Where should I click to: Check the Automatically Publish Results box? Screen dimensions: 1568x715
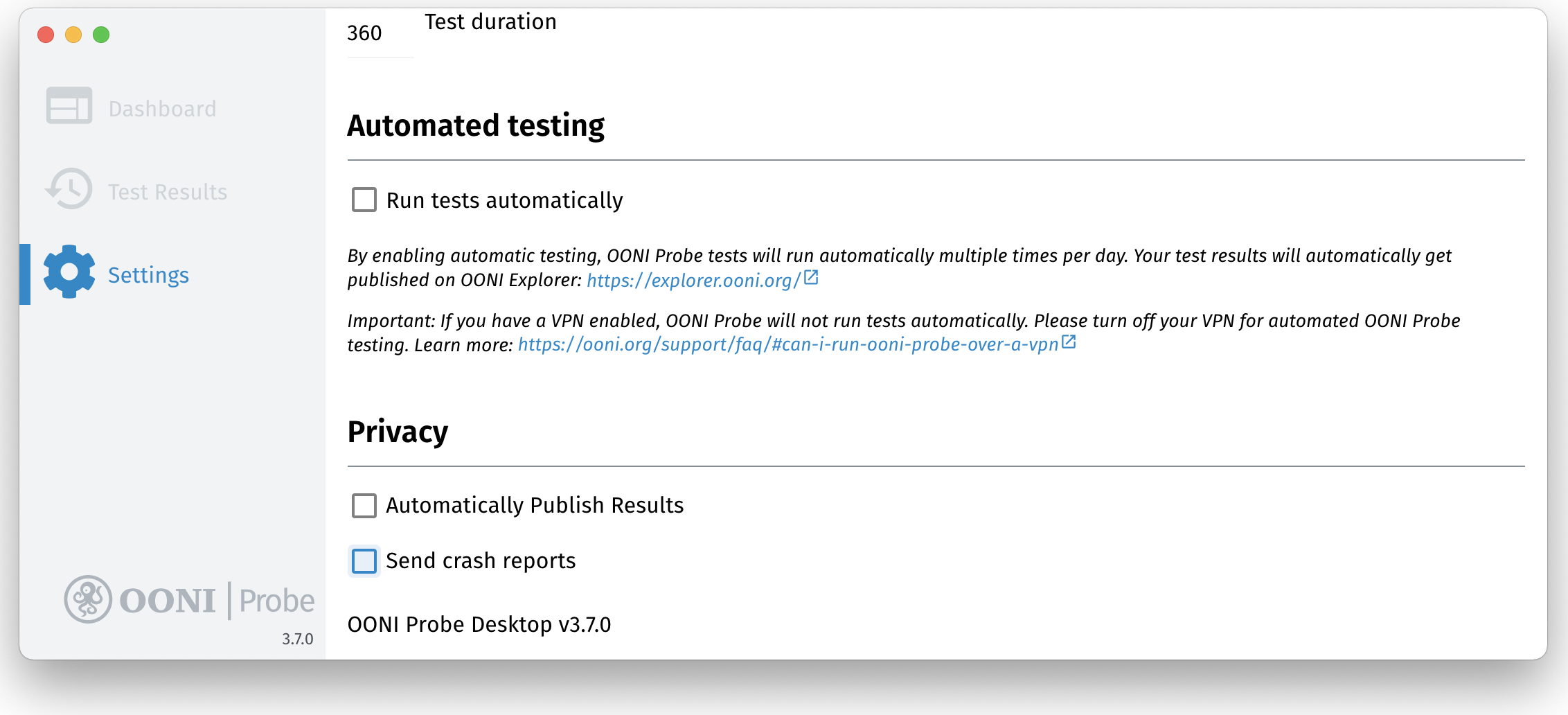click(364, 506)
